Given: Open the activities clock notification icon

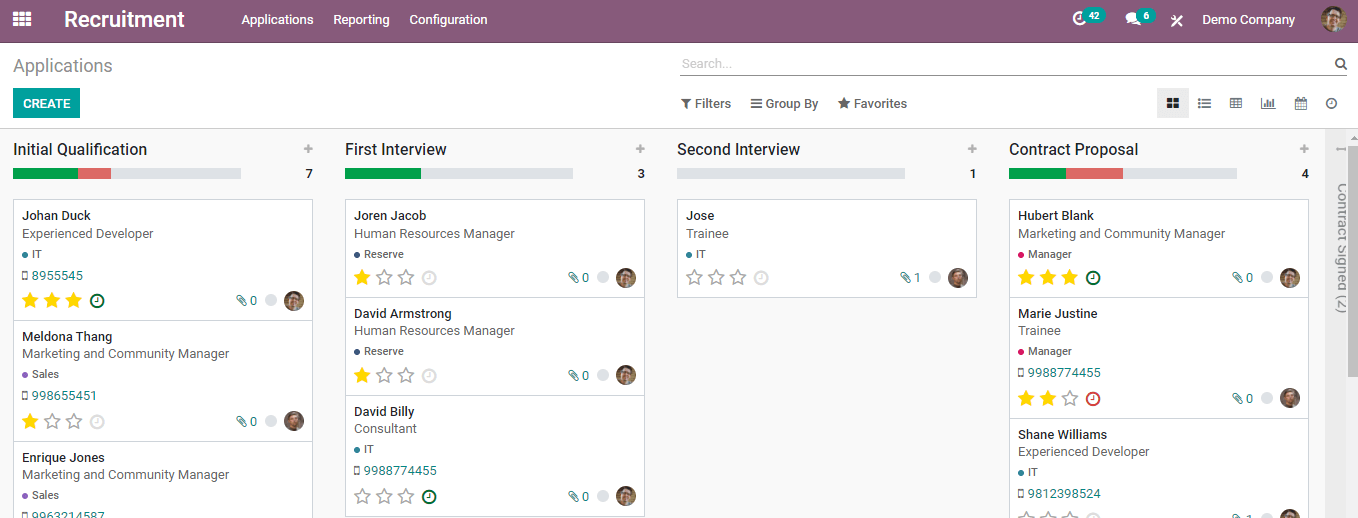Looking at the screenshot, I should click(1079, 19).
